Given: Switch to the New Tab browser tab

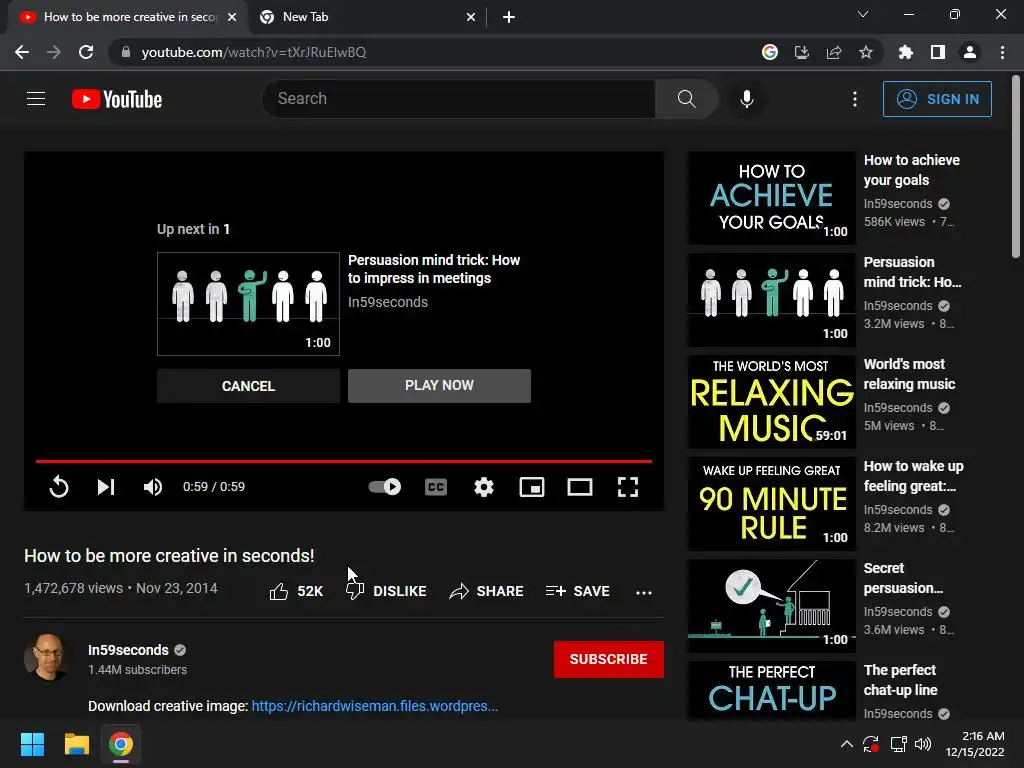Looking at the screenshot, I should (366, 17).
